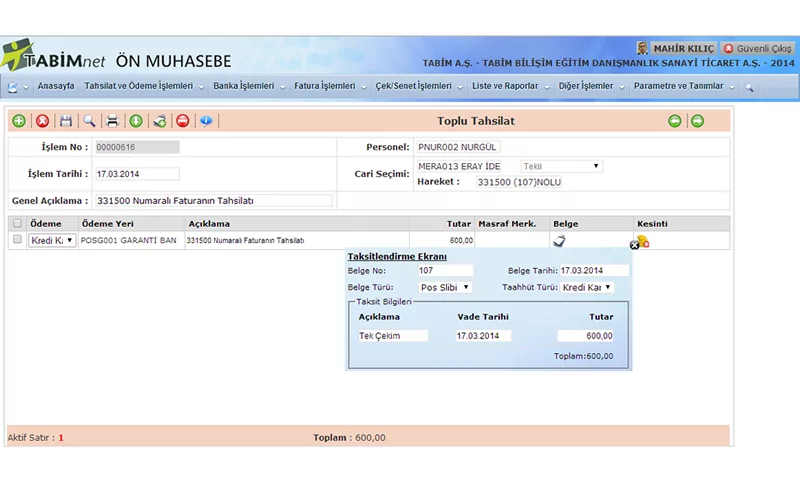800x500 pixels.
Task: Click the İşlem No field 00000616
Action: tap(137, 147)
